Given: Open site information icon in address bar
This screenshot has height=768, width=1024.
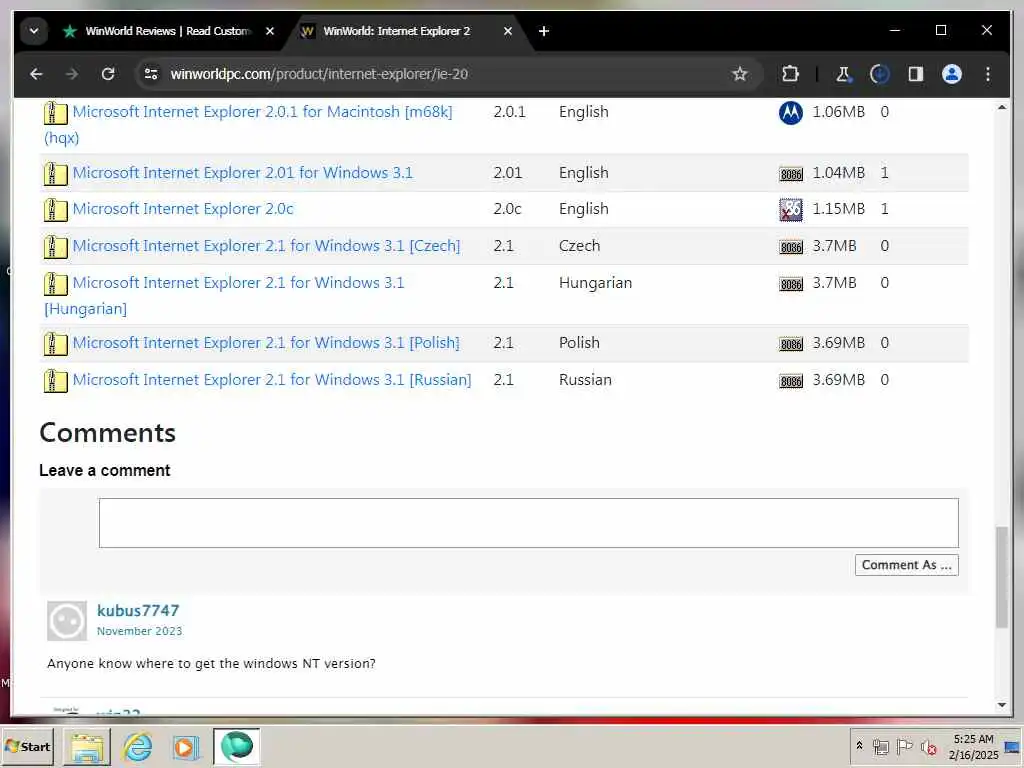Looking at the screenshot, I should click(x=151, y=74).
